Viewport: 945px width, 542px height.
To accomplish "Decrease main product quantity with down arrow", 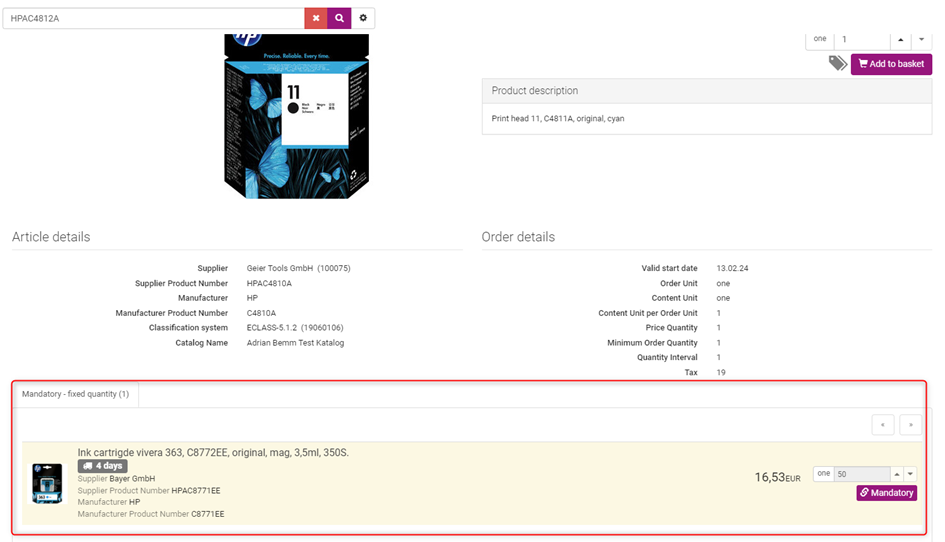I will click(x=921, y=39).
